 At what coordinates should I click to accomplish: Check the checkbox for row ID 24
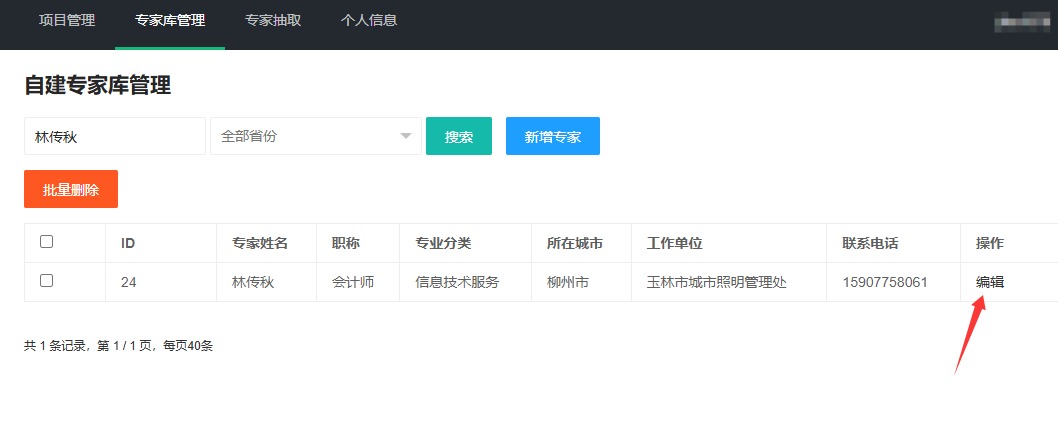[x=47, y=281]
